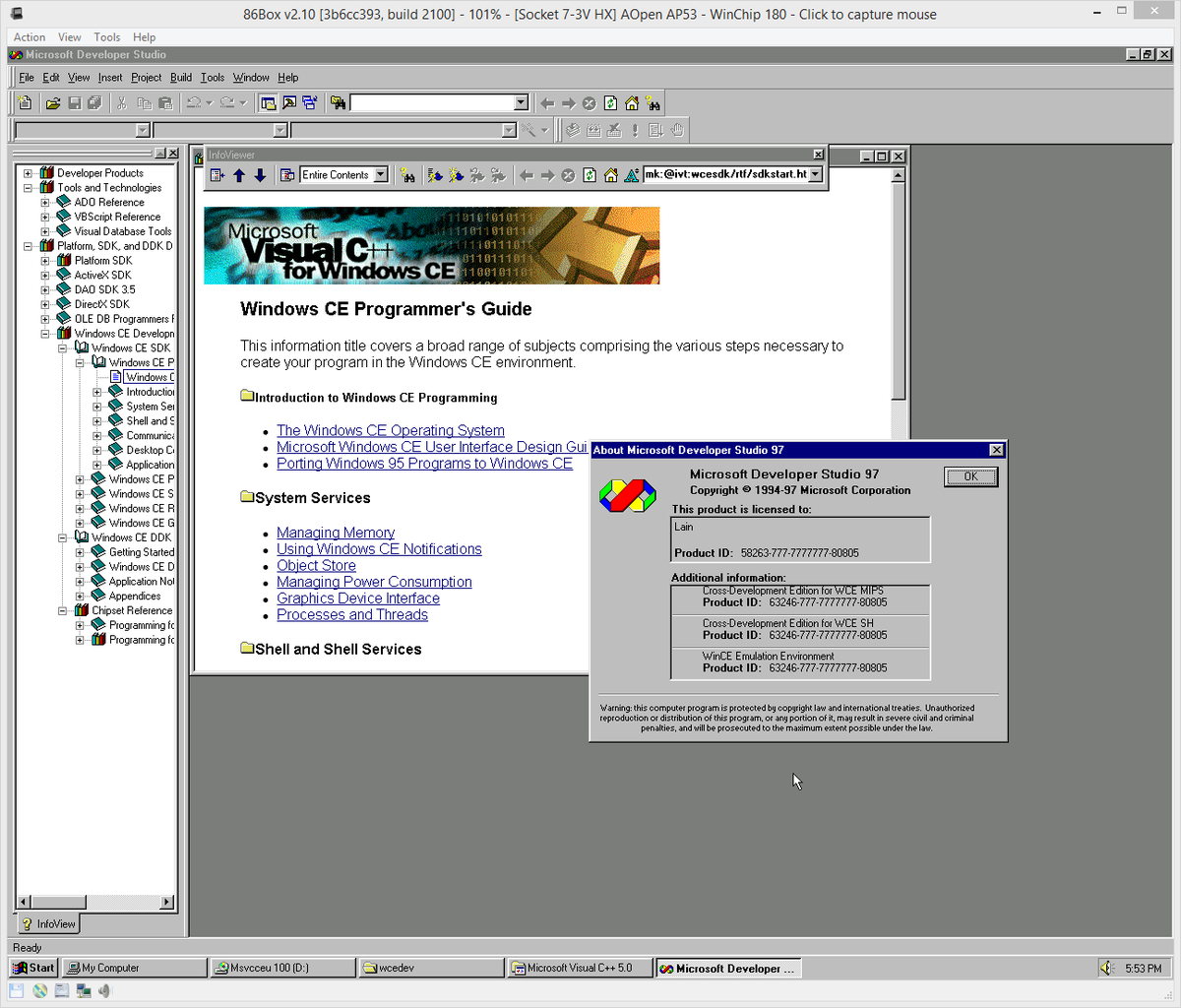The height and width of the screenshot is (1008, 1181).
Task: Toggle the Workspace window button
Action: [x=268, y=103]
